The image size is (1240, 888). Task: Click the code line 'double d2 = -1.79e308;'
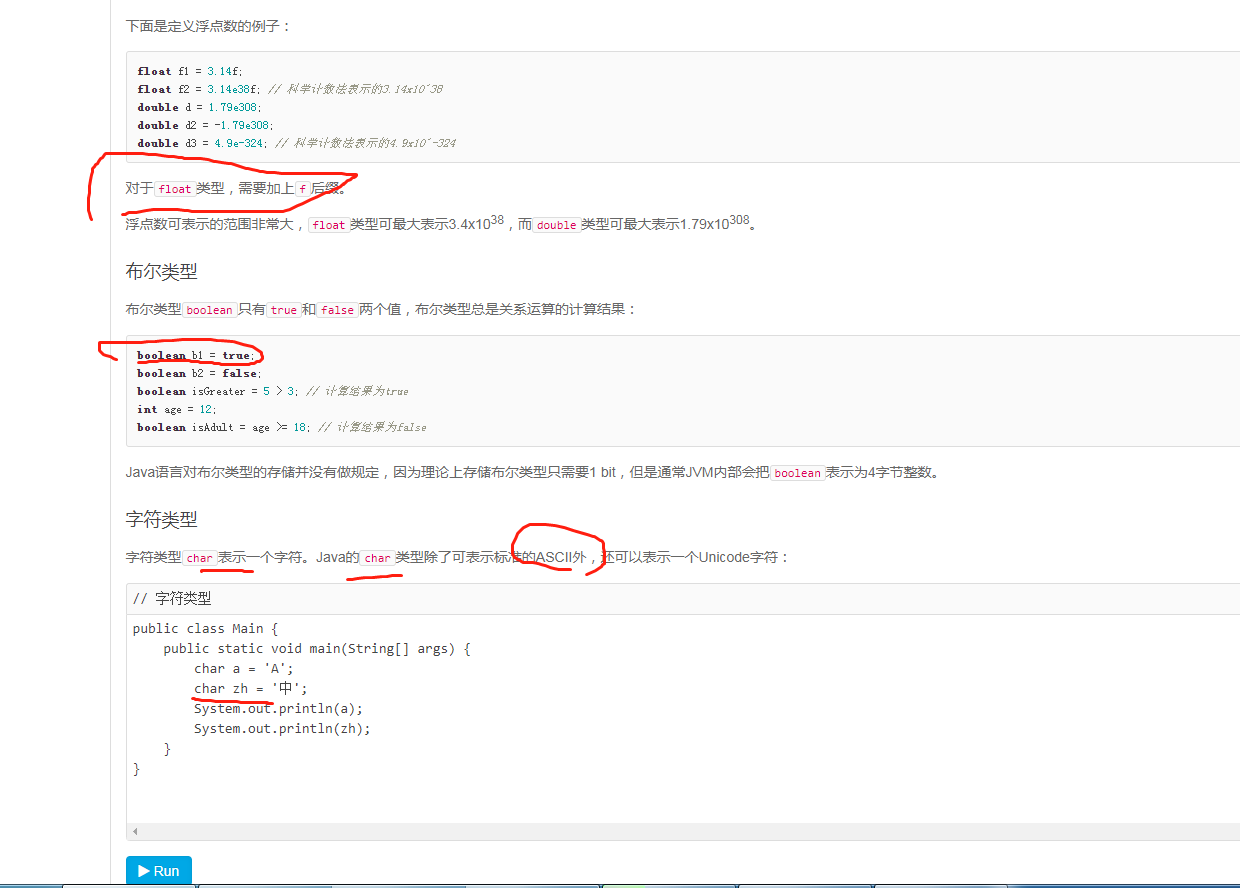click(x=205, y=125)
